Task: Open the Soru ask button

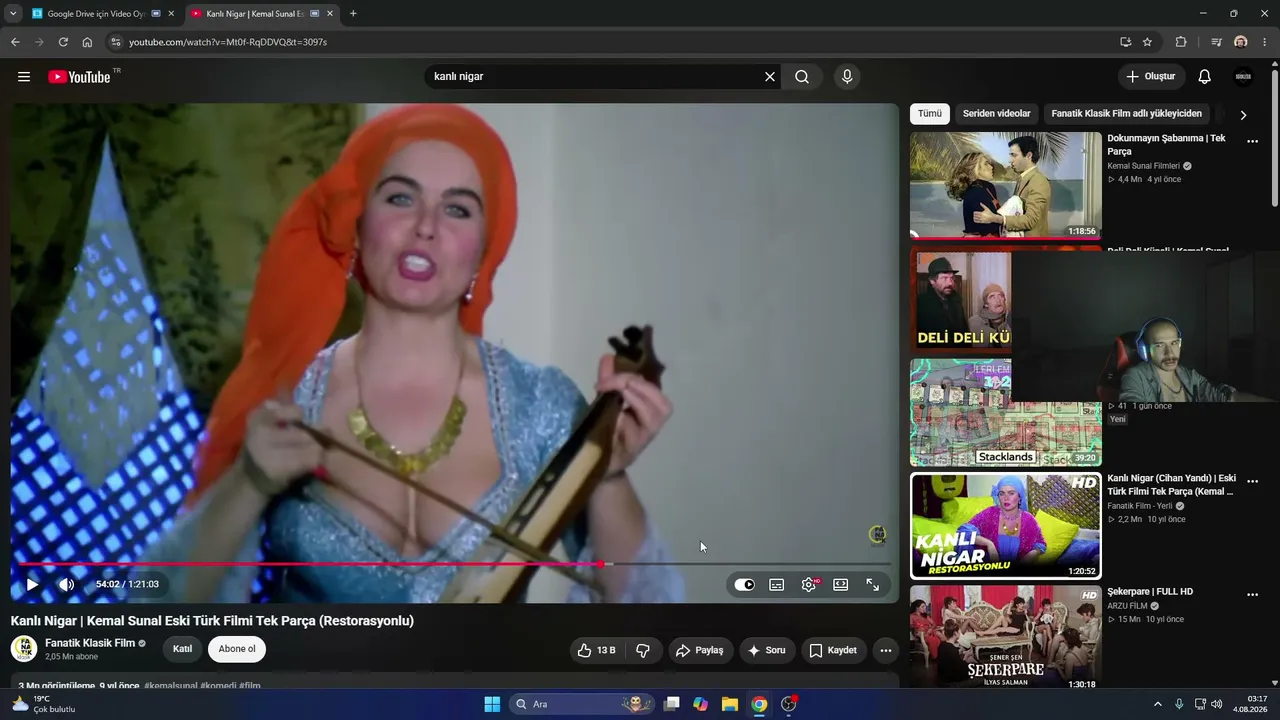Action: coord(766,650)
